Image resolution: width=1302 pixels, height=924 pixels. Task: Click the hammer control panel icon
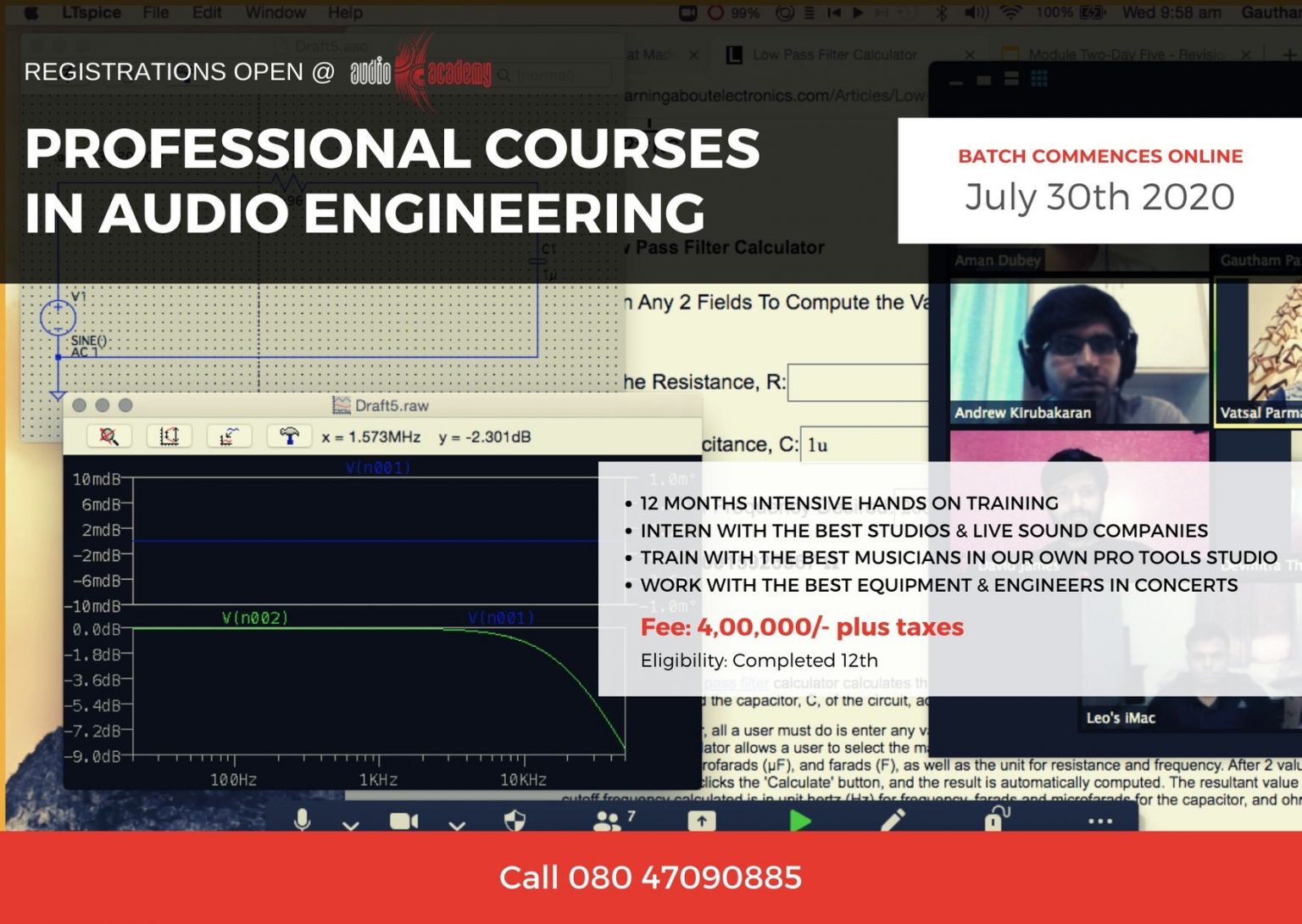click(289, 437)
